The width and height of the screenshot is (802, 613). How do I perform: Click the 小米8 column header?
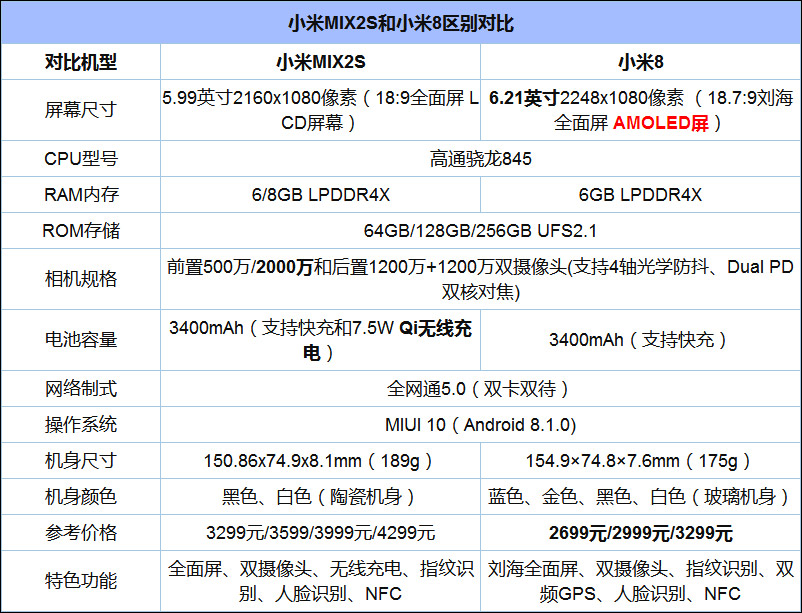pyautogui.click(x=640, y=62)
